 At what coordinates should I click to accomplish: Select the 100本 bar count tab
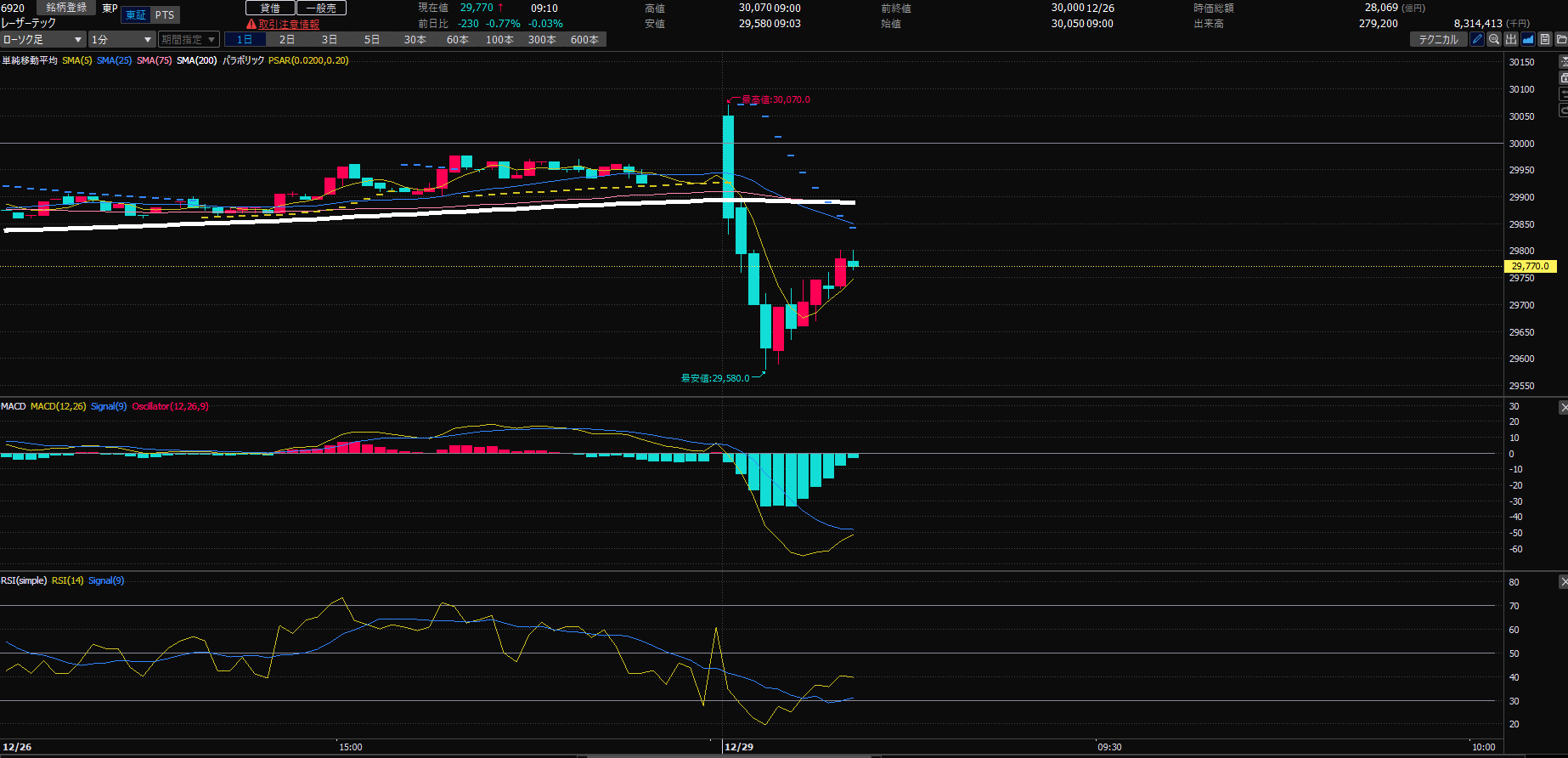(499, 40)
